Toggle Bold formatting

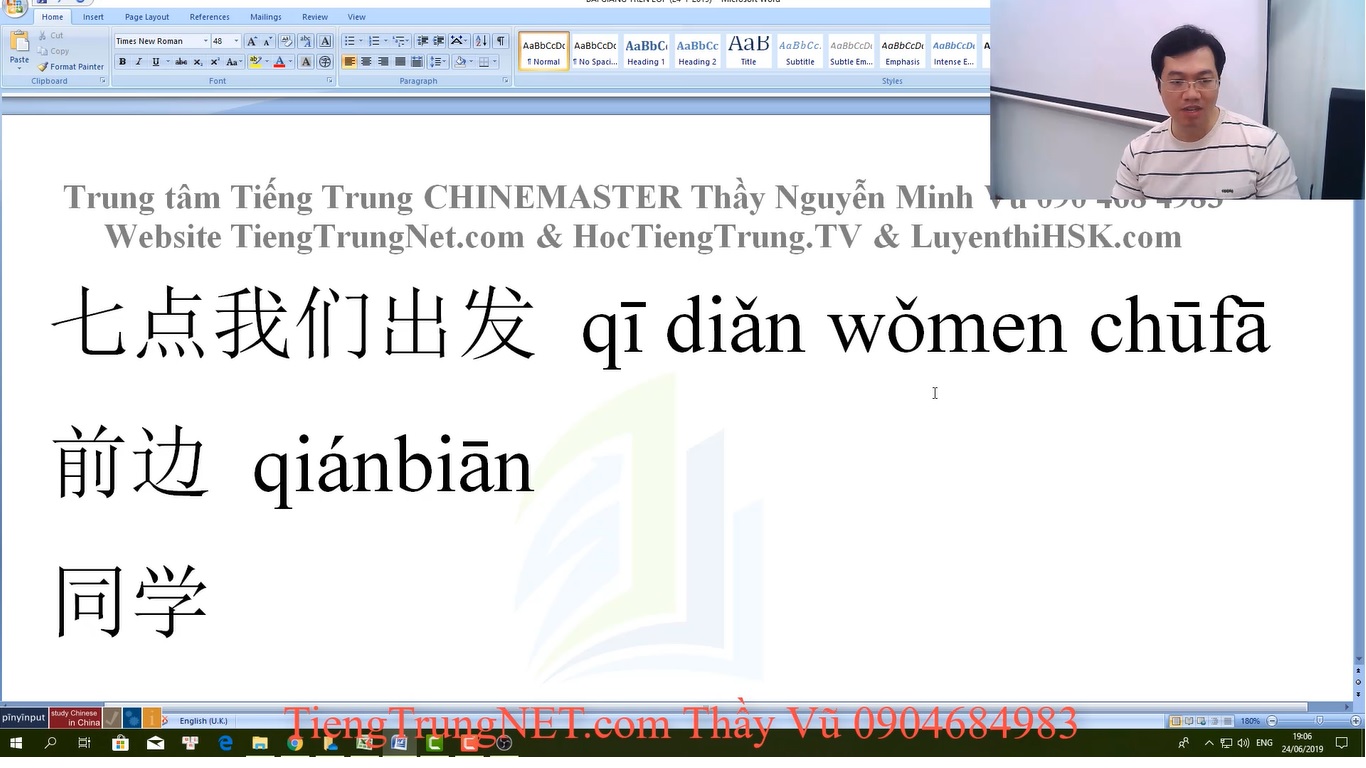coord(122,62)
